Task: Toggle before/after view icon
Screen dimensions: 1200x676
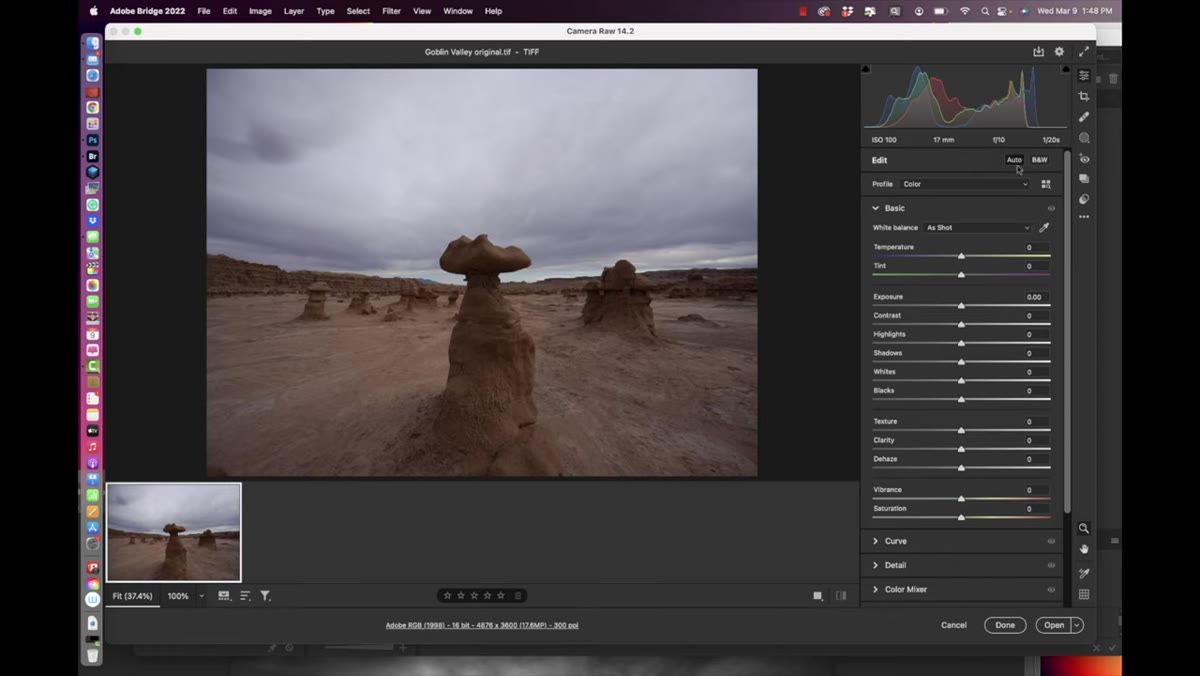Action: click(841, 596)
